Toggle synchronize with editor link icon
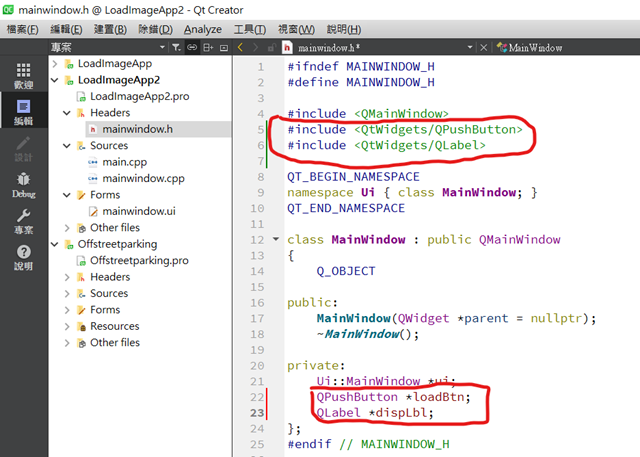 pyautogui.click(x=191, y=47)
